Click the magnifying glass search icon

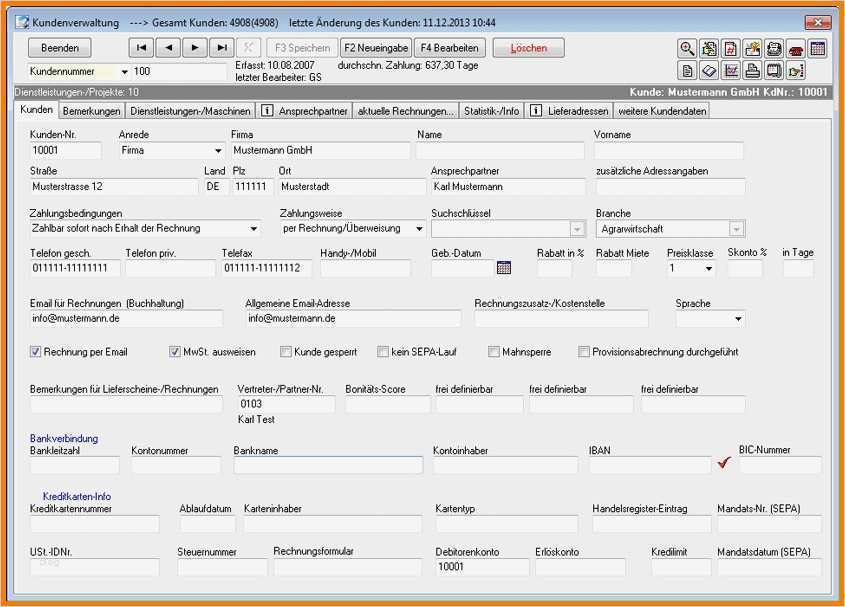pyautogui.click(x=687, y=48)
